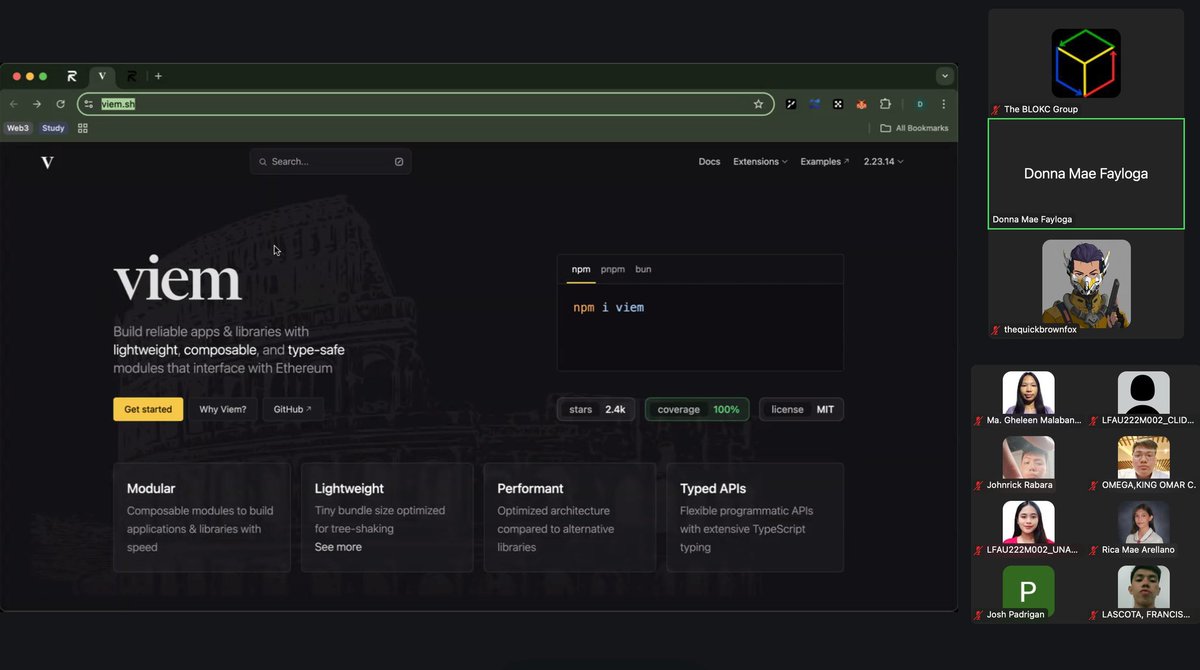Focus the Search field on viem site
Viewport: 1200px width, 670px height.
[x=330, y=161]
